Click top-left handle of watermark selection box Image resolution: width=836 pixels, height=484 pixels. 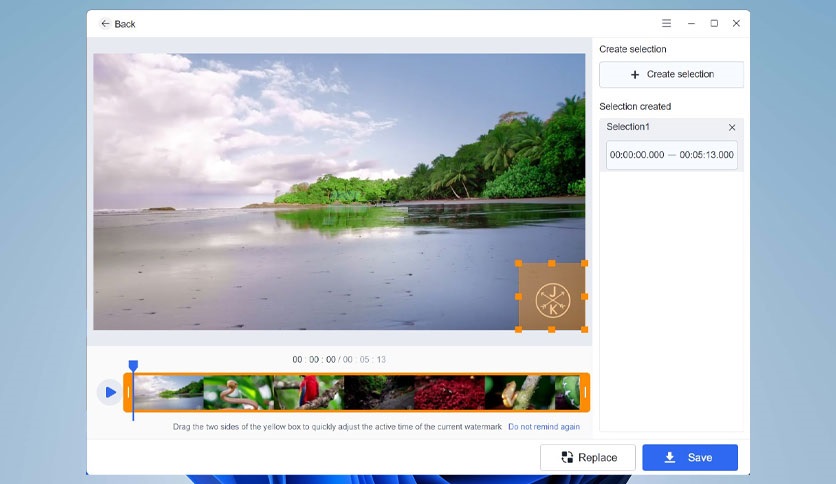518,263
